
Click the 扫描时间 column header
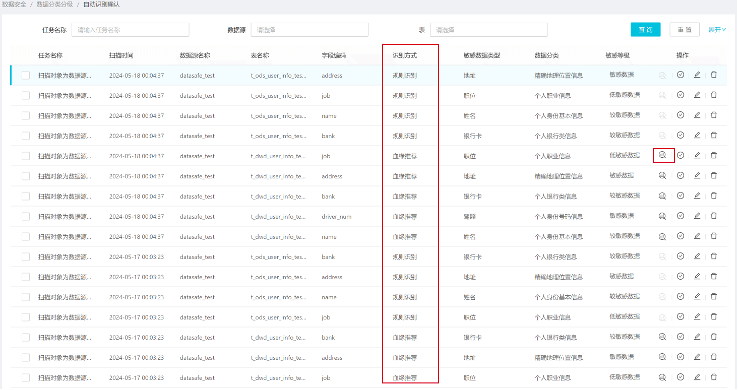(121, 55)
